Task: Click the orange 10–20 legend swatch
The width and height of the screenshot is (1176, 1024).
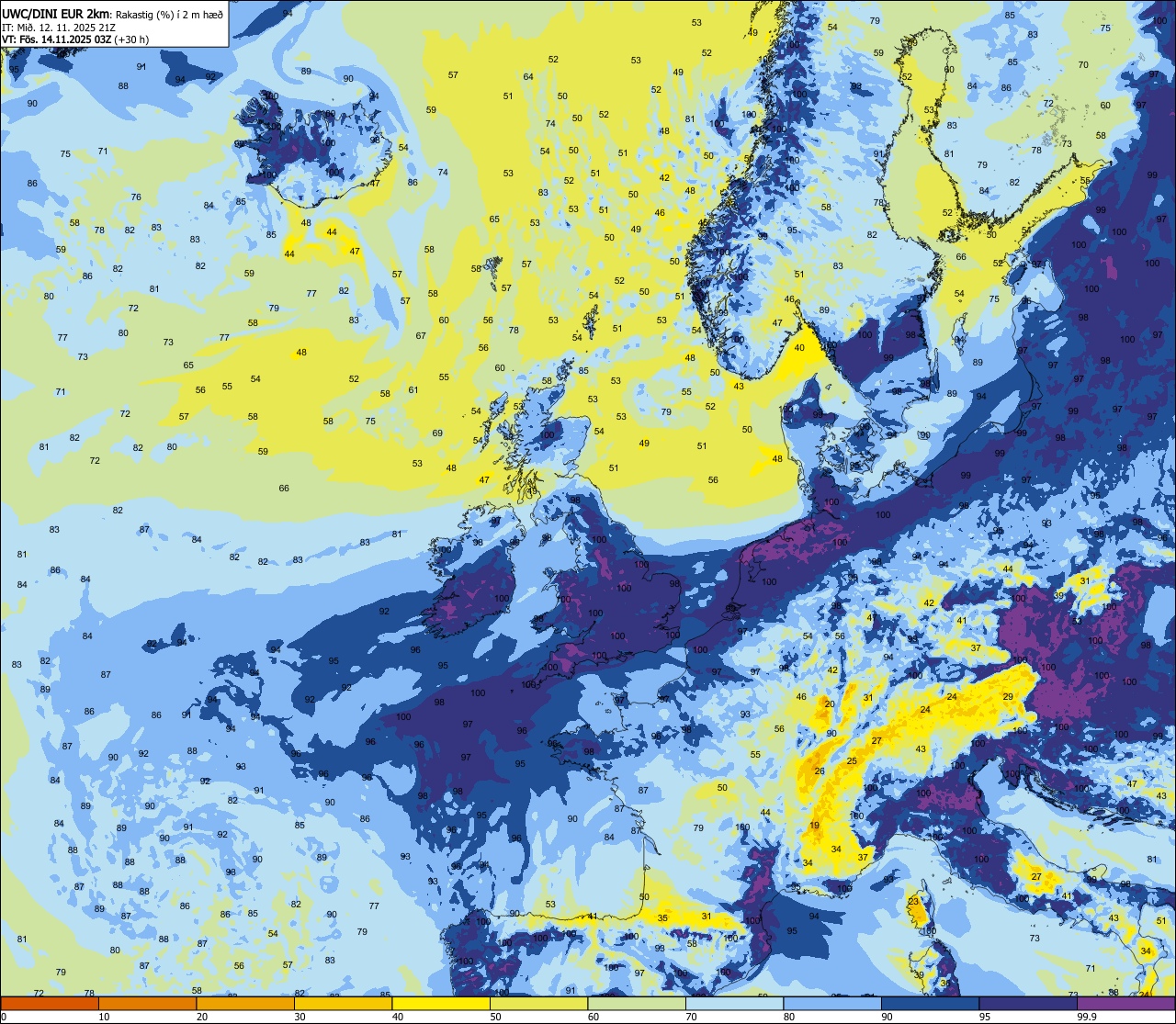Action: click(147, 1003)
